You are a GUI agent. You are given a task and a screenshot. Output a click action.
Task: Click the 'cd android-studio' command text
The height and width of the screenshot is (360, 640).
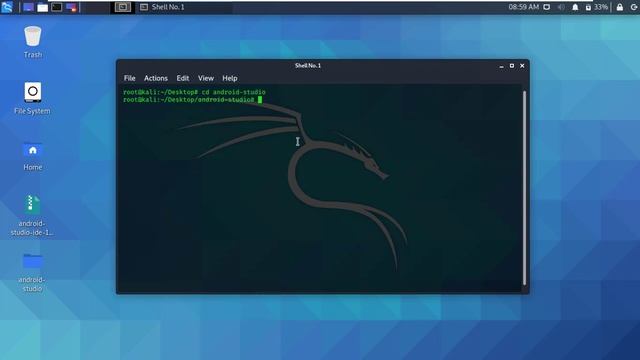(233, 92)
